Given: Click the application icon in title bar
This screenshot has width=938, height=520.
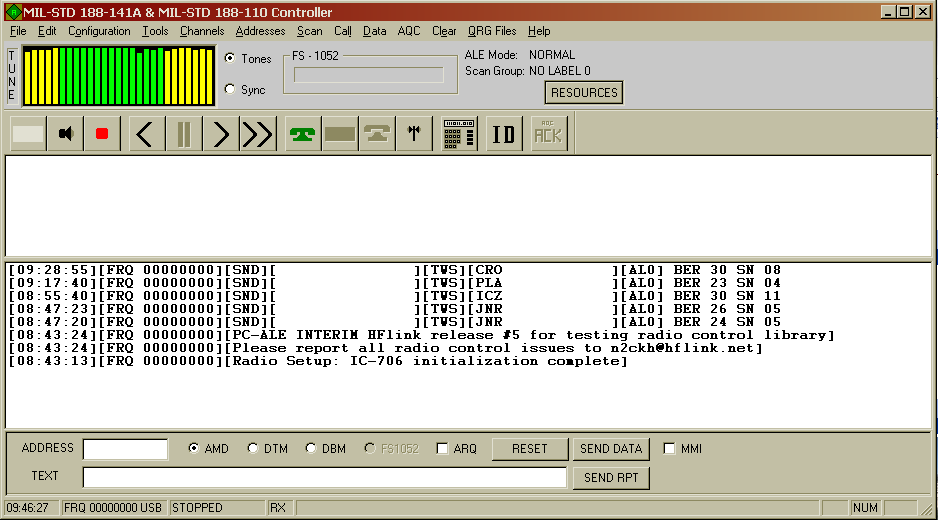Looking at the screenshot, I should coord(13,12).
